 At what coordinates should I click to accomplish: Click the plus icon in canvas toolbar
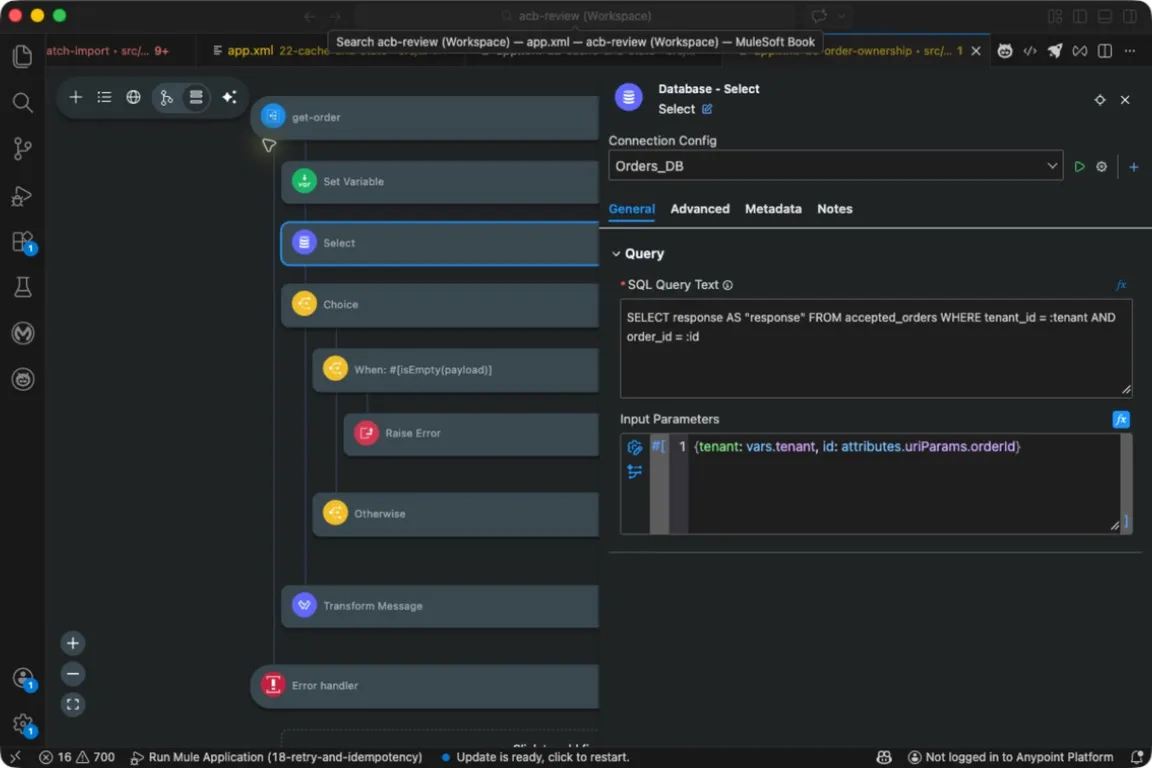click(x=75, y=97)
